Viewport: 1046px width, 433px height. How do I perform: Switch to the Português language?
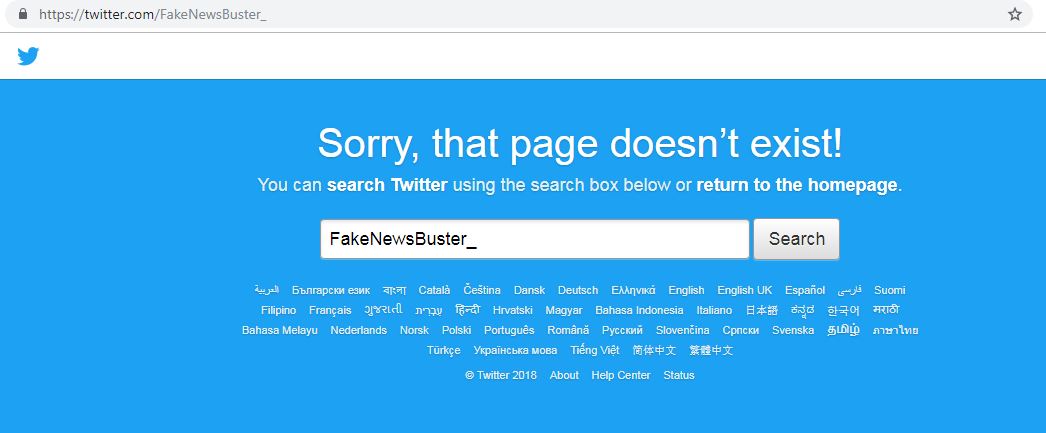pyautogui.click(x=509, y=330)
